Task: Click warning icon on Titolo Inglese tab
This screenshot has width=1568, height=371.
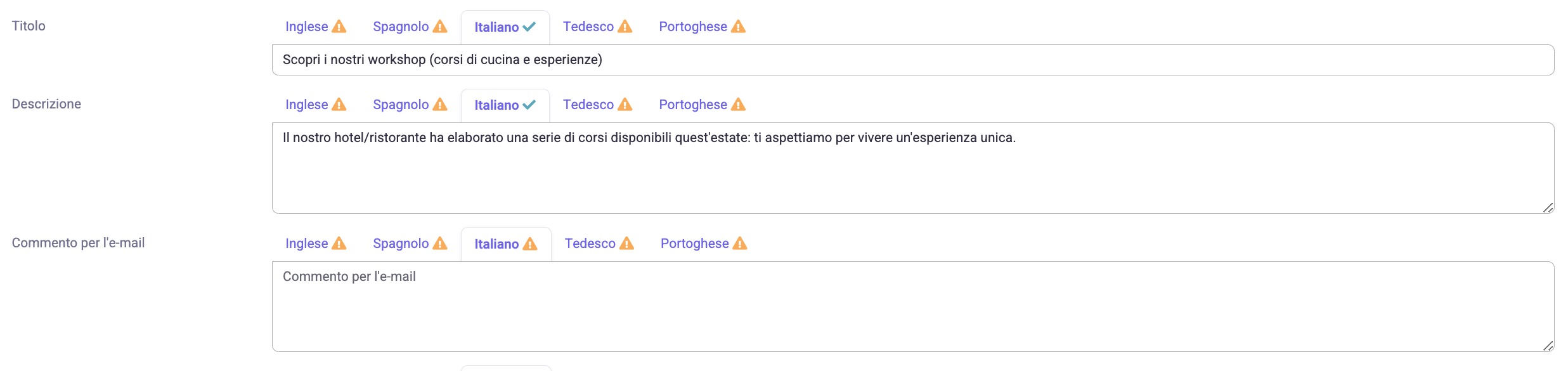Action: click(339, 27)
